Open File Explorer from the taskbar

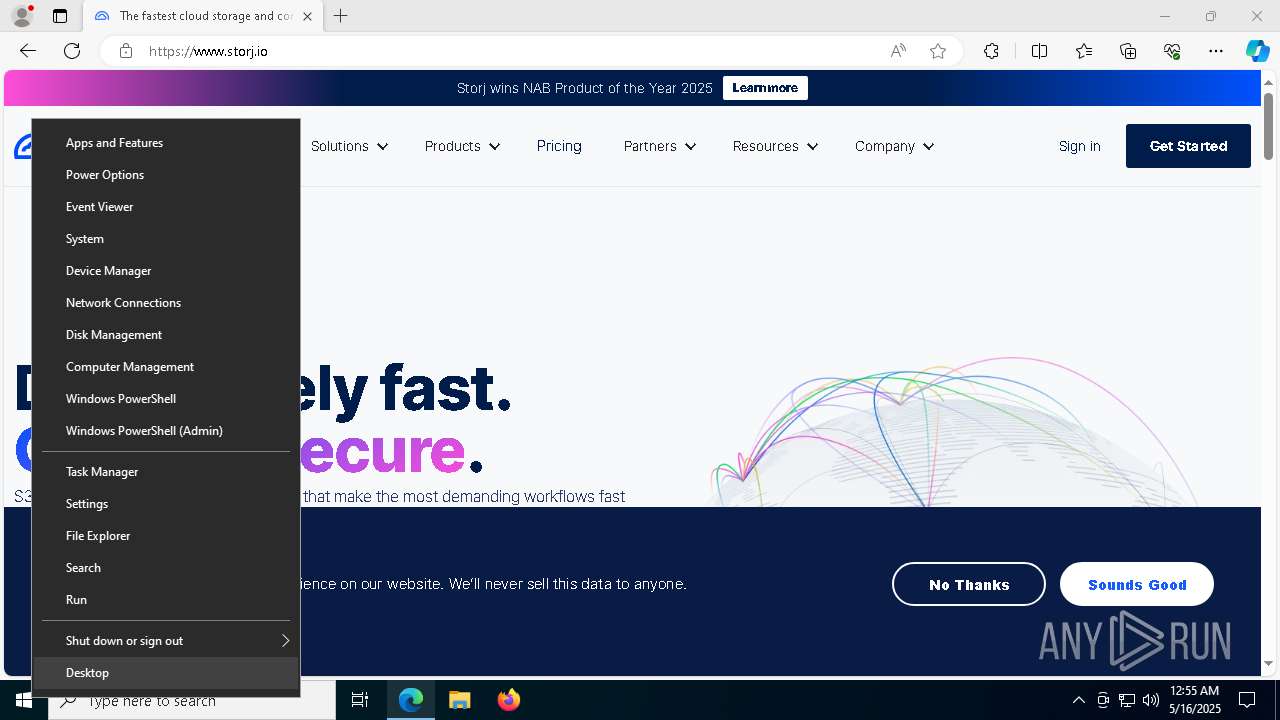[x=459, y=700]
